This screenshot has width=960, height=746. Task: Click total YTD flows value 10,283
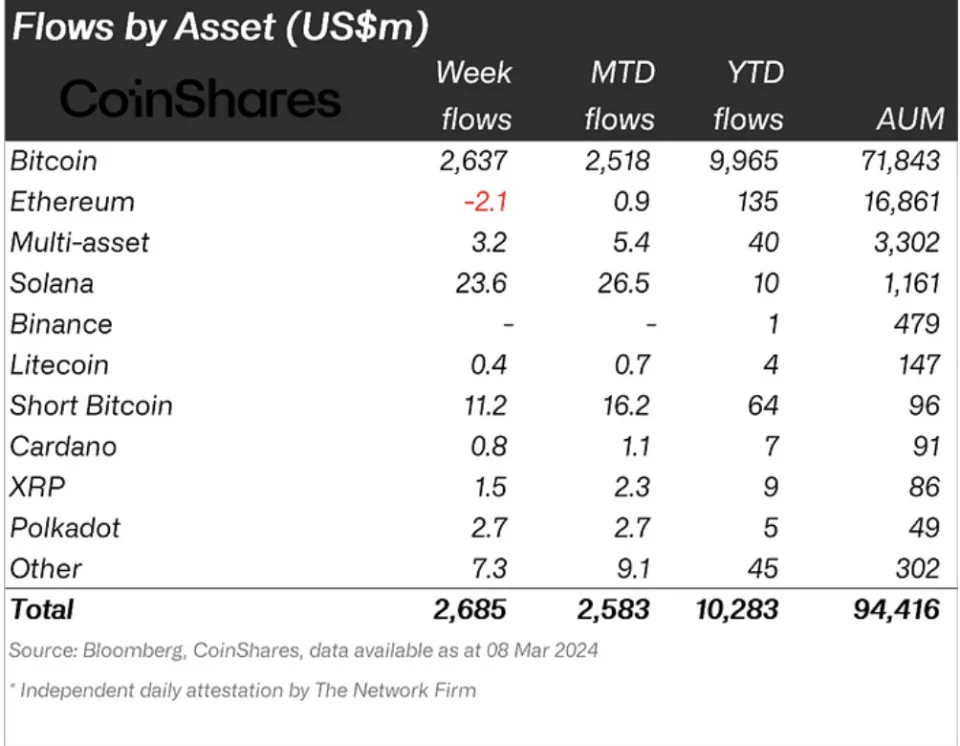[736, 608]
